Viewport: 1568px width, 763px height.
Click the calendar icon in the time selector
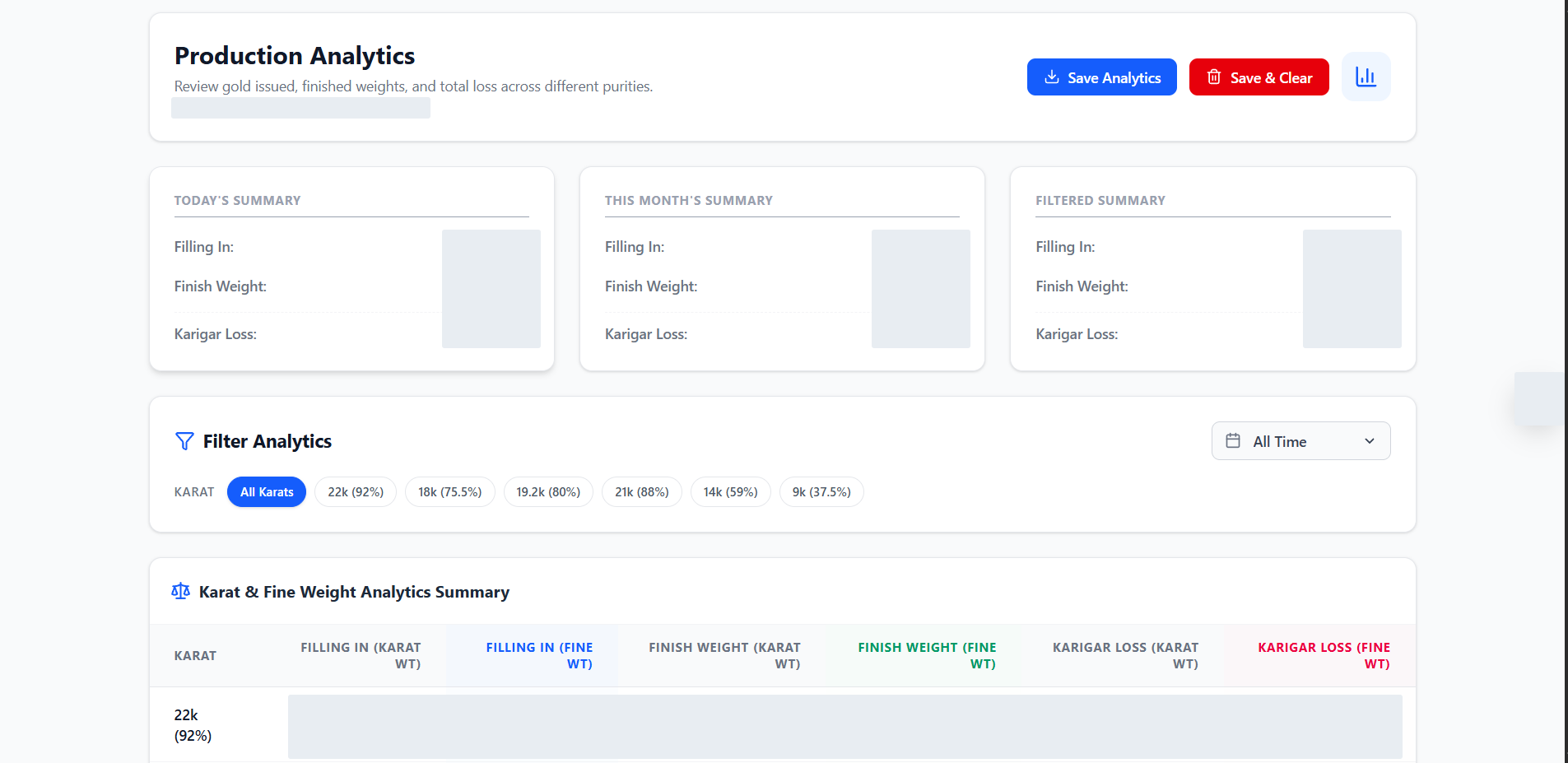(x=1232, y=441)
